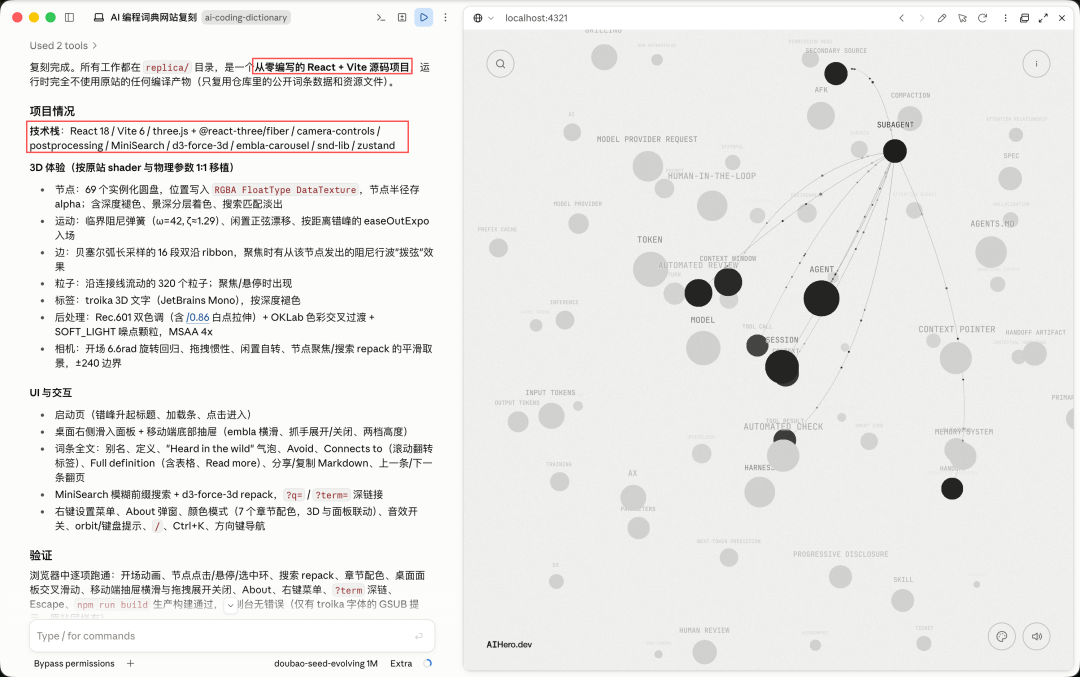Click the upload/export box icon in toolbar
The height and width of the screenshot is (677, 1080).
click(x=402, y=17)
